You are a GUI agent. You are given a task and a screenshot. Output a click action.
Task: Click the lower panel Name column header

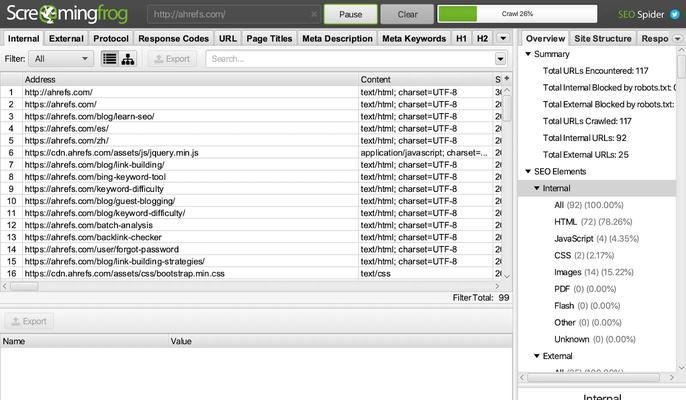84,341
